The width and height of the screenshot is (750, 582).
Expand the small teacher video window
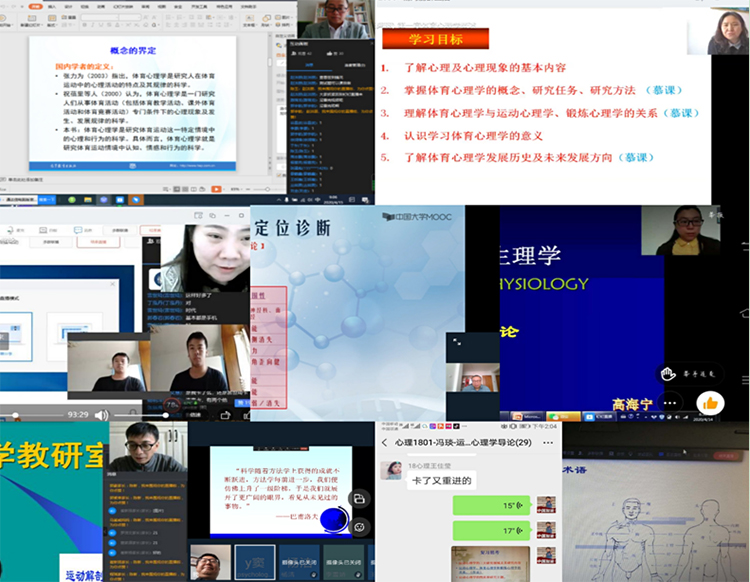(456, 342)
